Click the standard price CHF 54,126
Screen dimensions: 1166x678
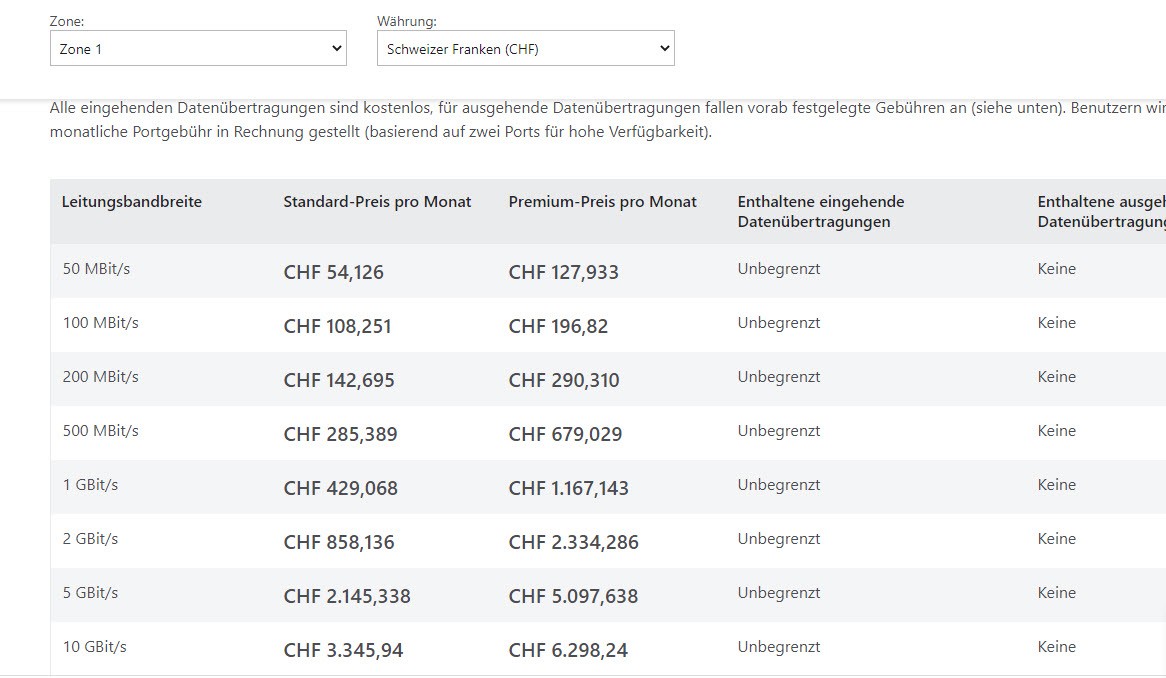333,272
